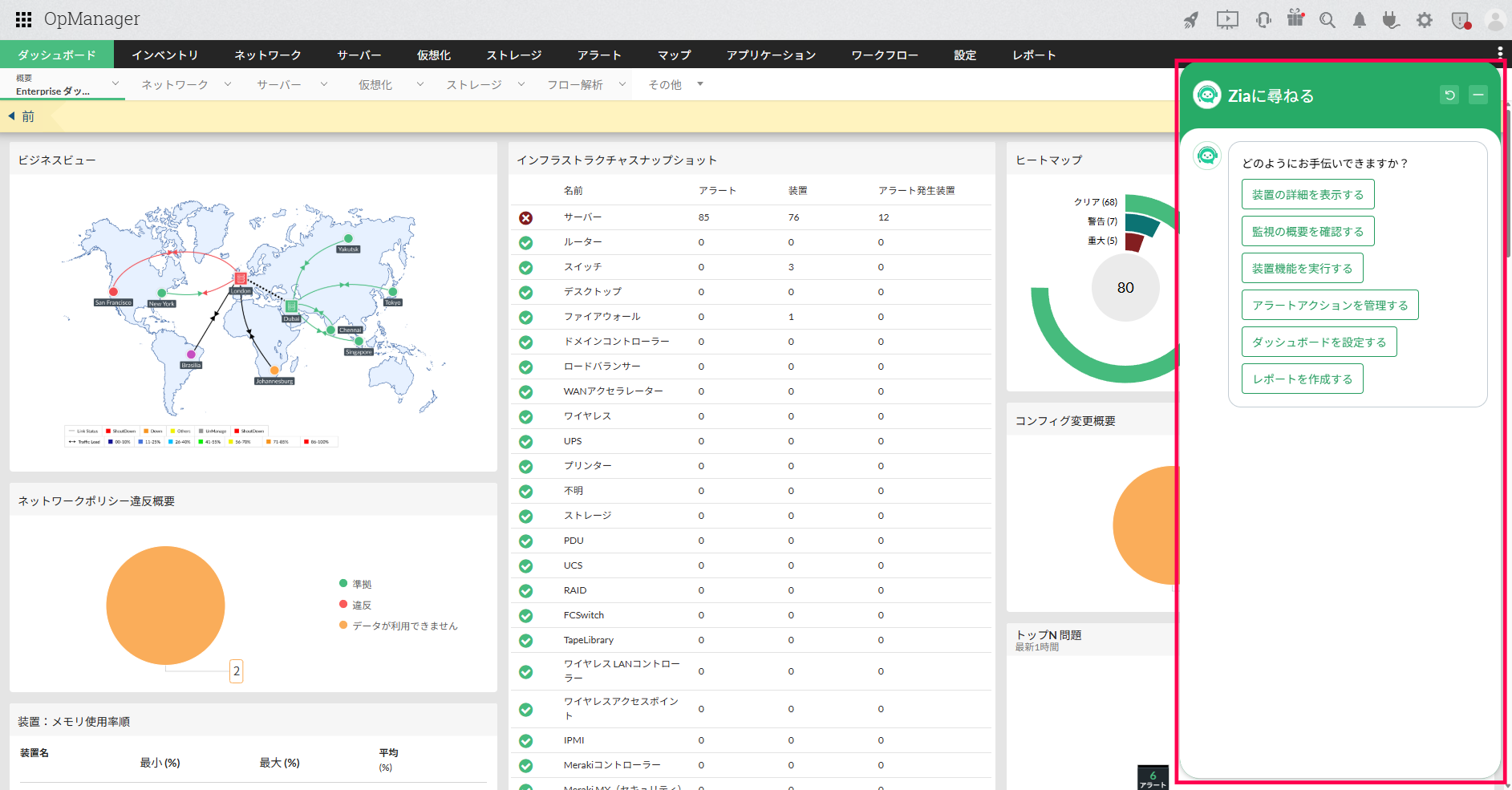Click the power plug integrations icon

point(1391,20)
